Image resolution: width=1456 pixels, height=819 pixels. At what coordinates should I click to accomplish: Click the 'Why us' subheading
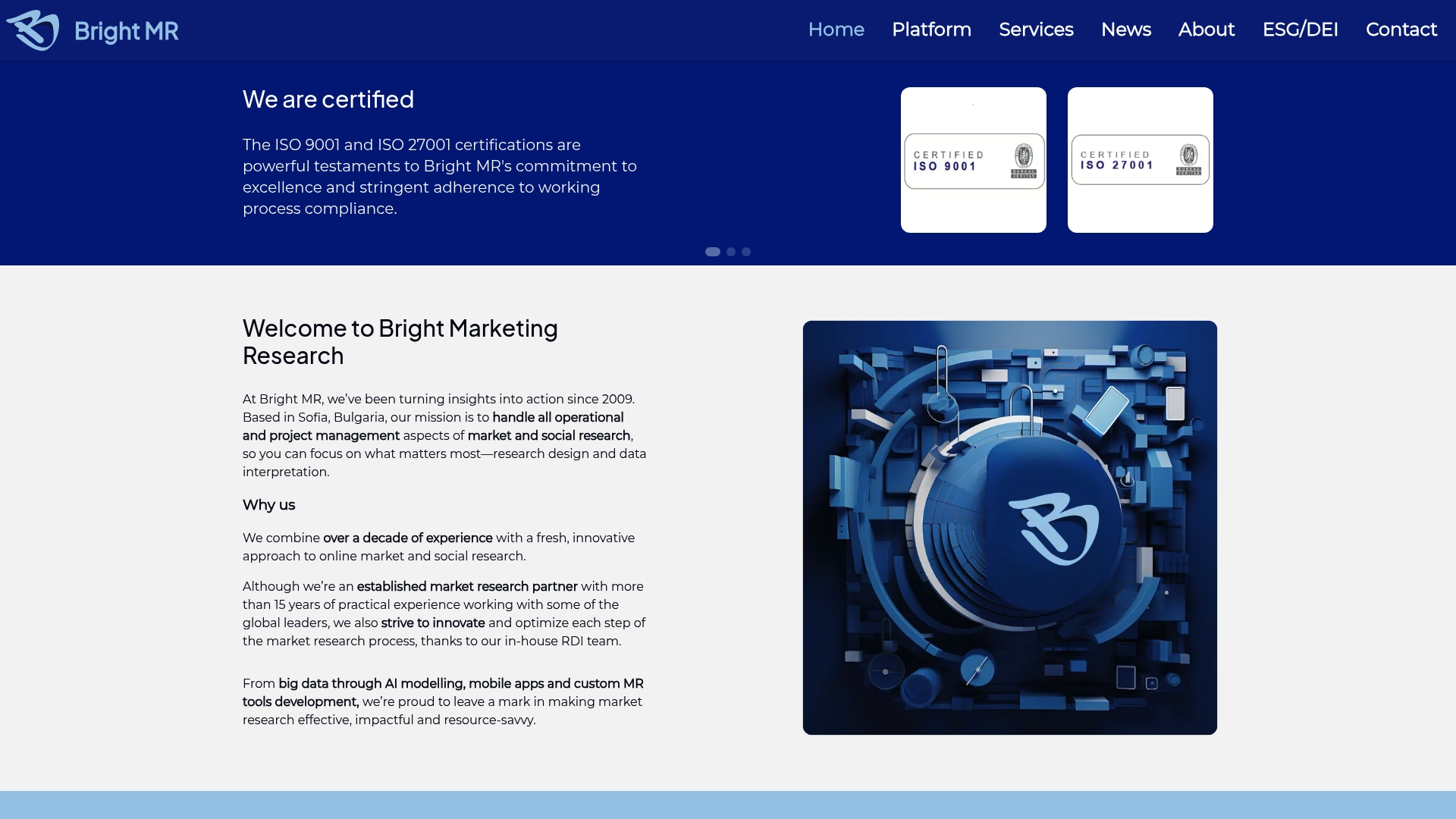(268, 505)
